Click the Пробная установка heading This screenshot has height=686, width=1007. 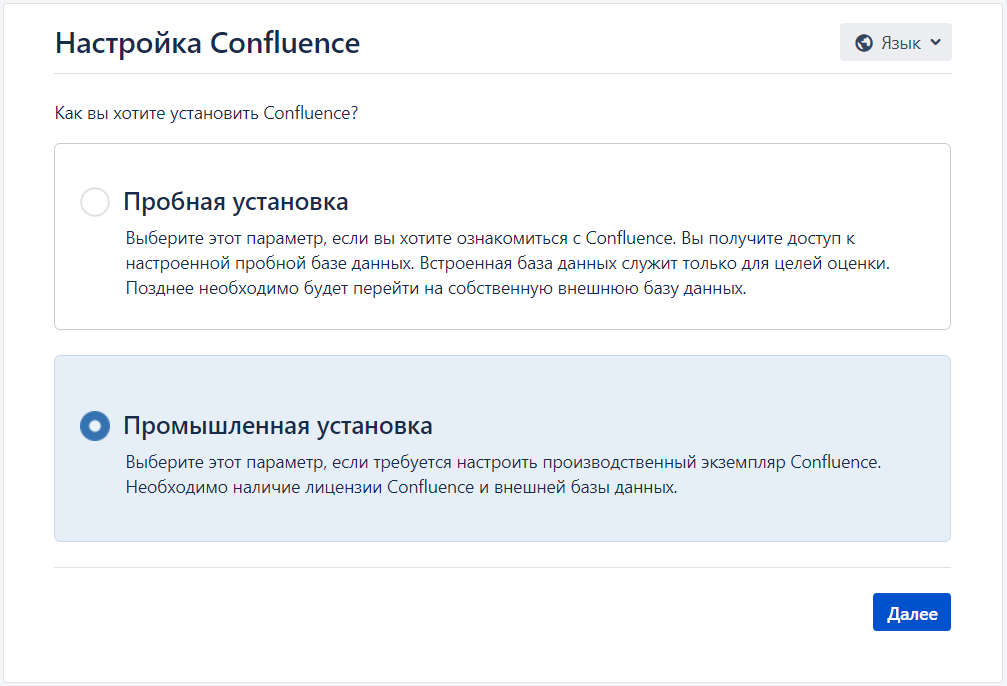coord(236,202)
